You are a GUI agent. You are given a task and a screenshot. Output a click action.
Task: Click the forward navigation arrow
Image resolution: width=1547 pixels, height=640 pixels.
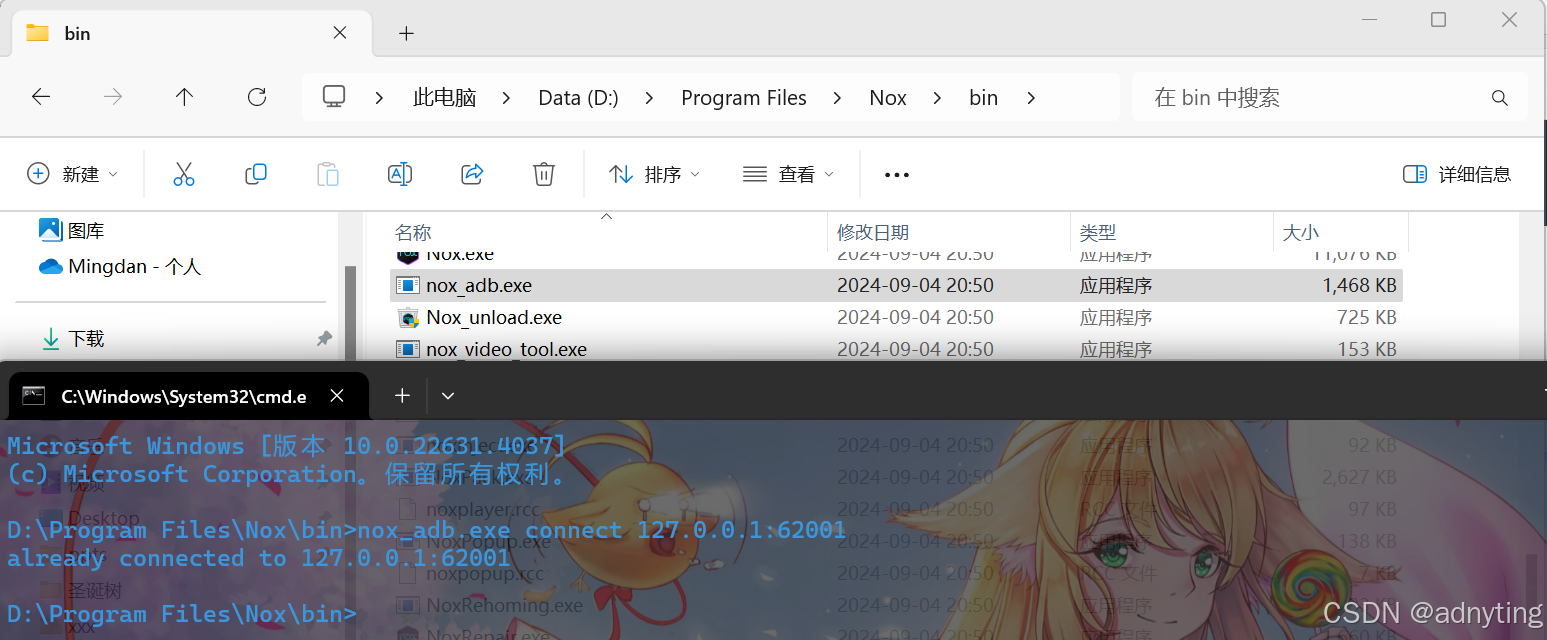[x=113, y=97]
